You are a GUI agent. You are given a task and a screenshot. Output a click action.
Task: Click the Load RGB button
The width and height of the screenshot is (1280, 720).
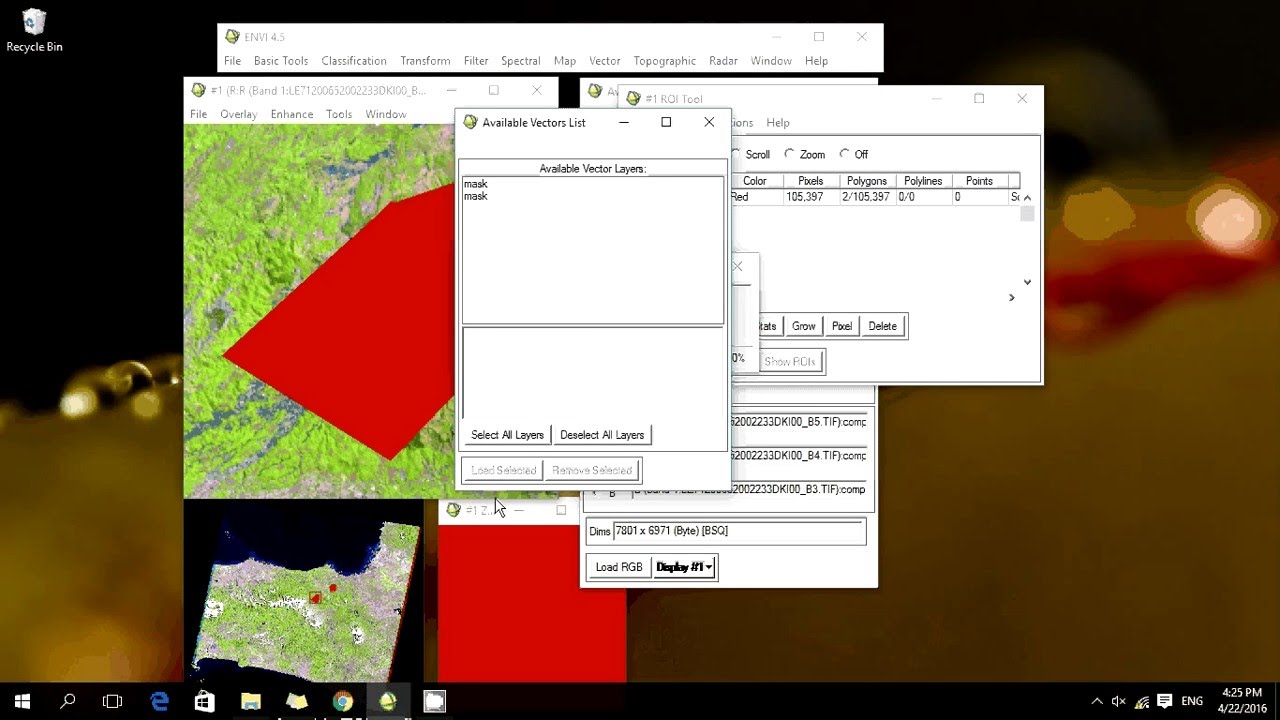click(x=619, y=567)
